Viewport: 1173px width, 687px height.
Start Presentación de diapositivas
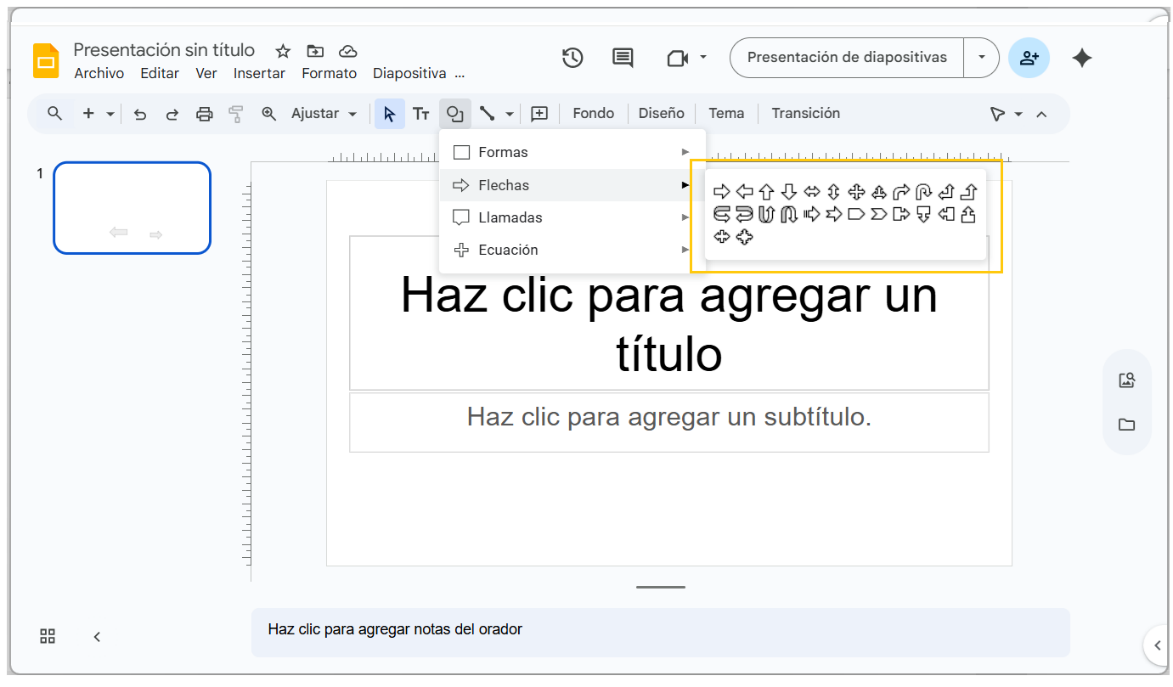846,58
